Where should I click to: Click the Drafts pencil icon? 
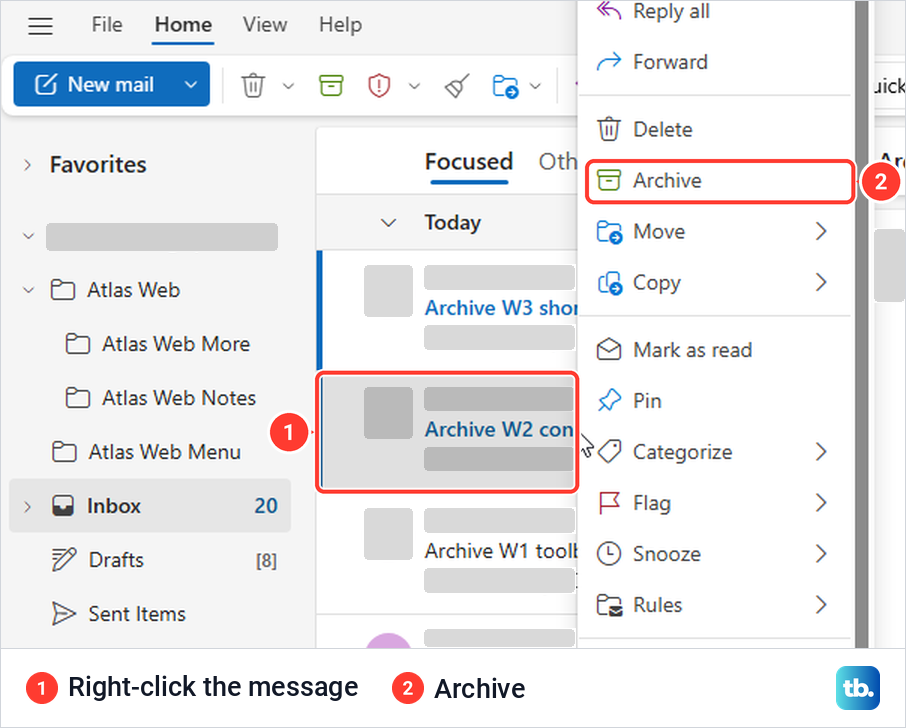coord(63,560)
